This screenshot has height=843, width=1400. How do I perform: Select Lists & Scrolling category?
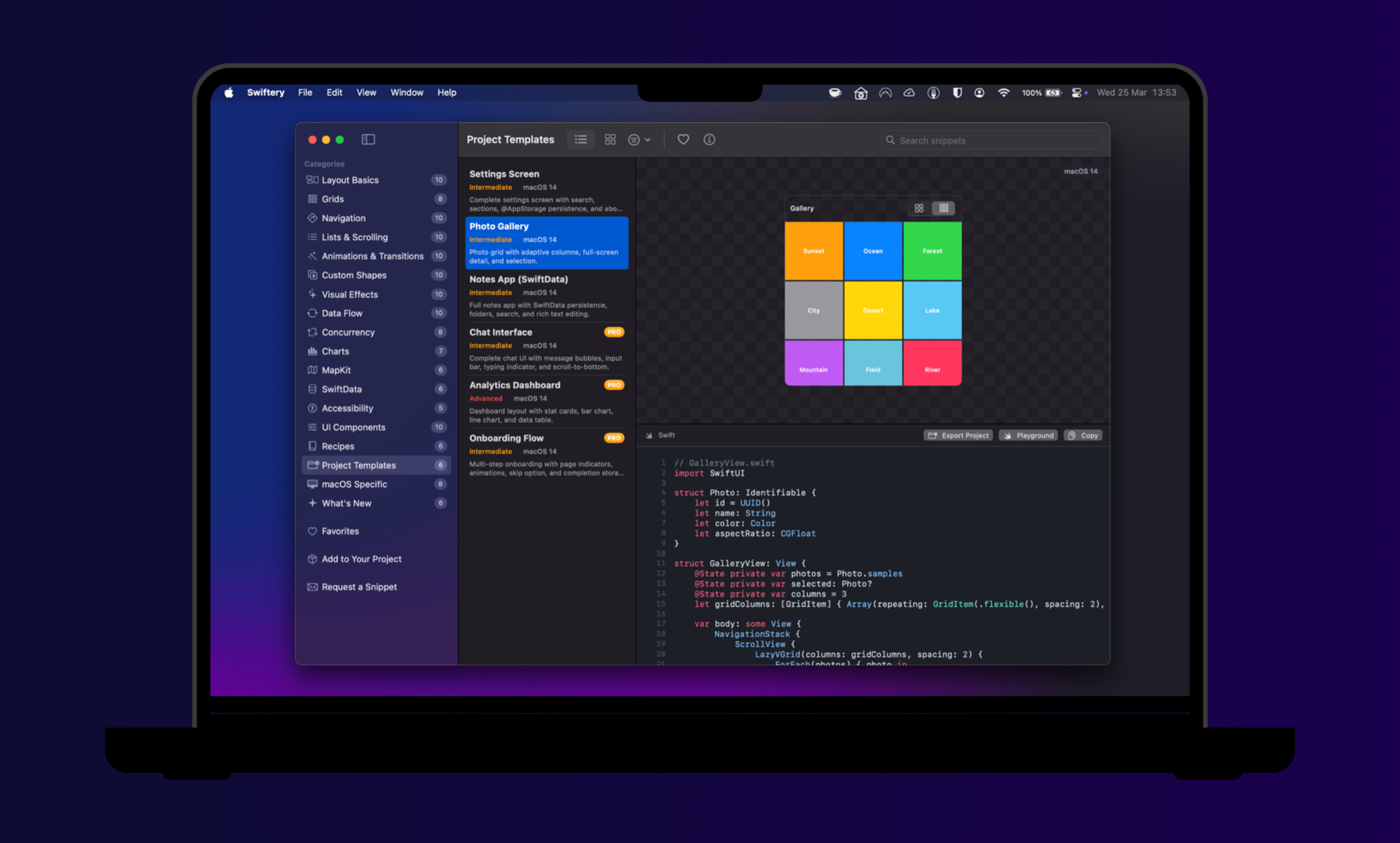click(376, 237)
